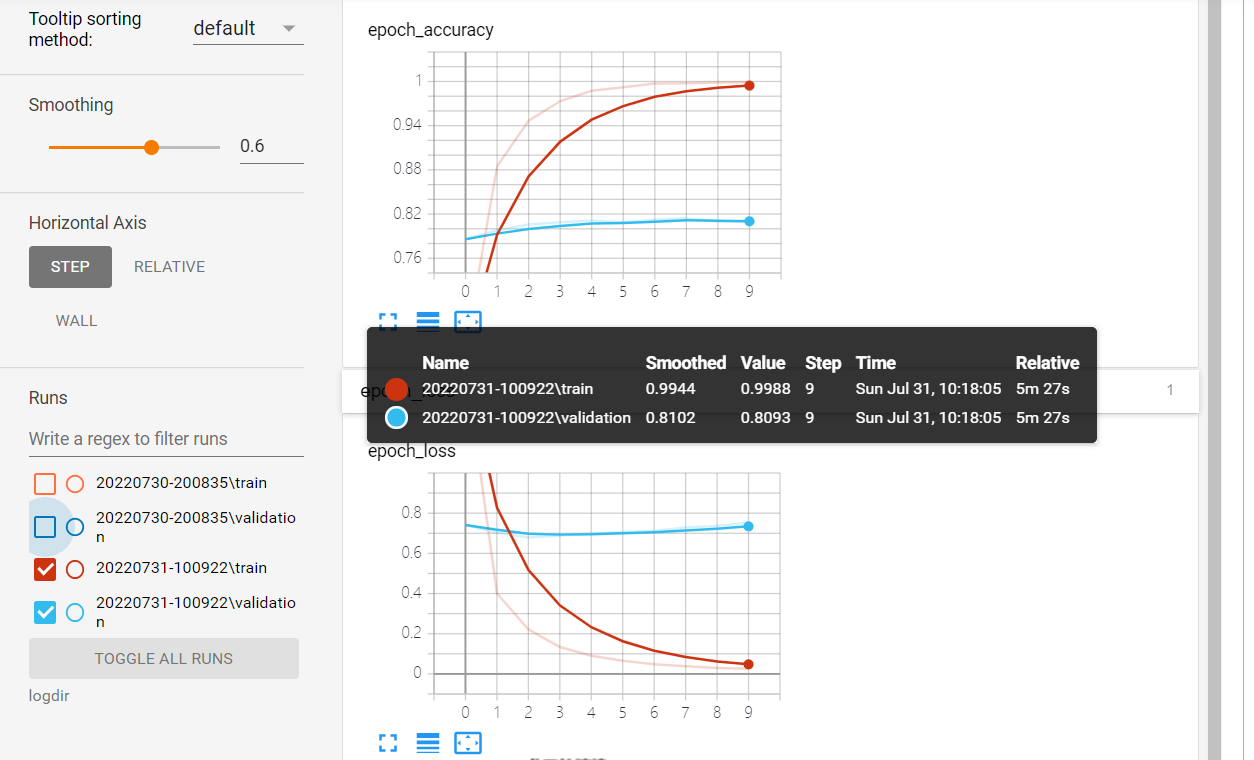This screenshot has height=760, width=1254.
Task: Show only 20220731-100922\validation run radio
Action: [75, 612]
